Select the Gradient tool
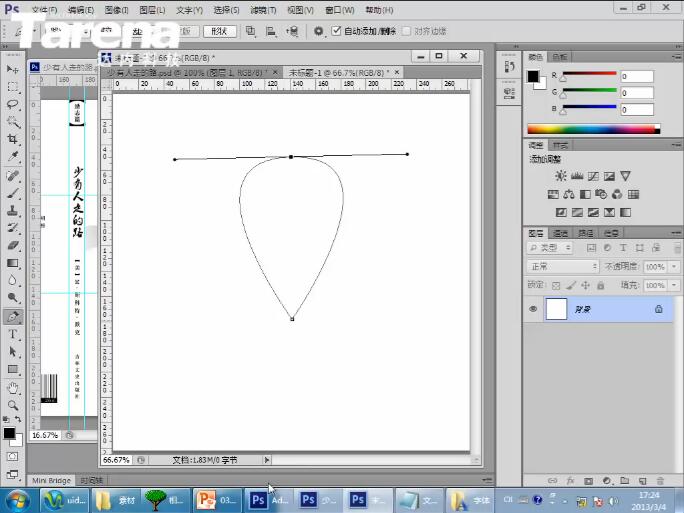 pyautogui.click(x=13, y=263)
